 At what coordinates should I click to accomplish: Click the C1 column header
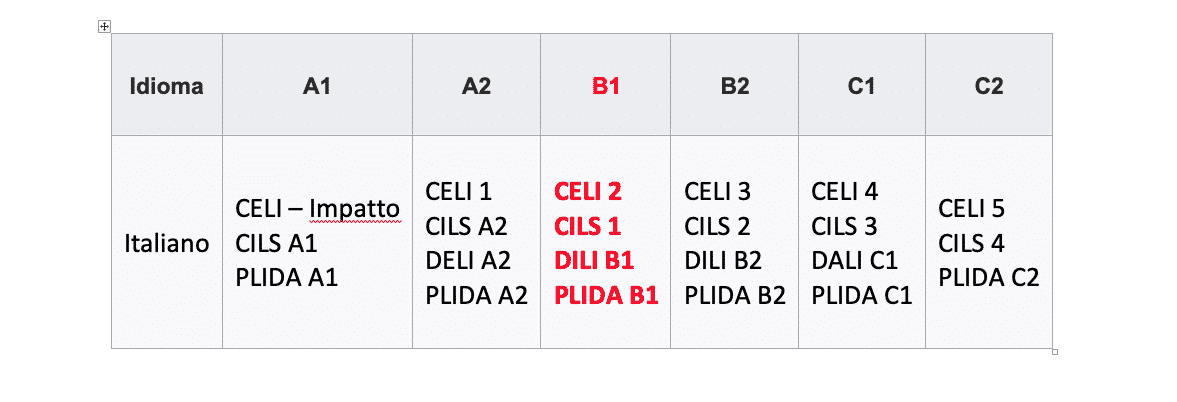tap(862, 86)
